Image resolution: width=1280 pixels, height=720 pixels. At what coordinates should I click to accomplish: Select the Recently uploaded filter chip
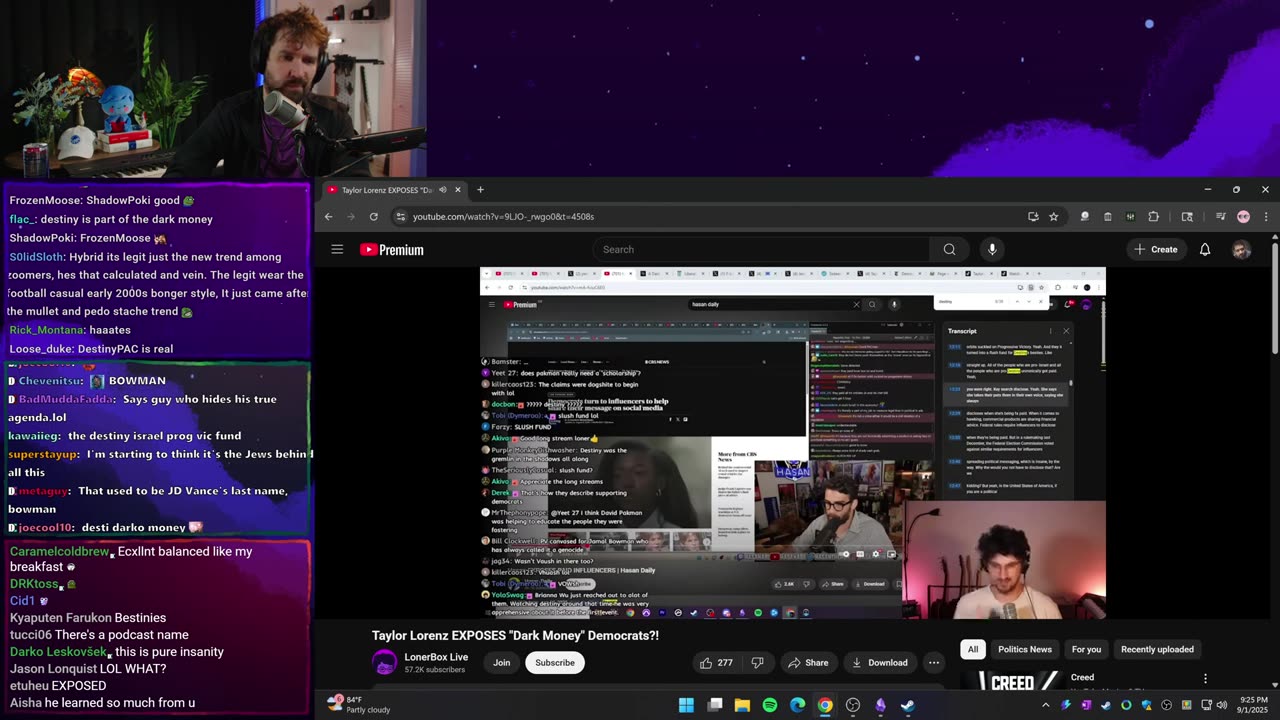(x=1157, y=649)
